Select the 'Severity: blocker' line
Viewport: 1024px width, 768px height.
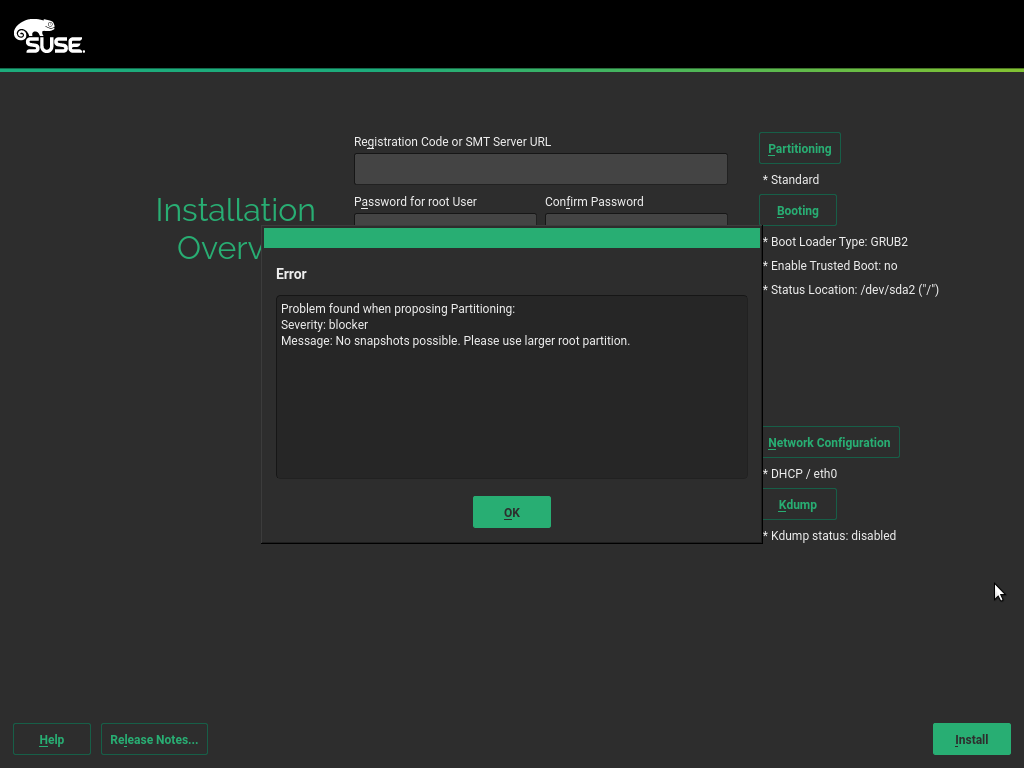[325, 325]
